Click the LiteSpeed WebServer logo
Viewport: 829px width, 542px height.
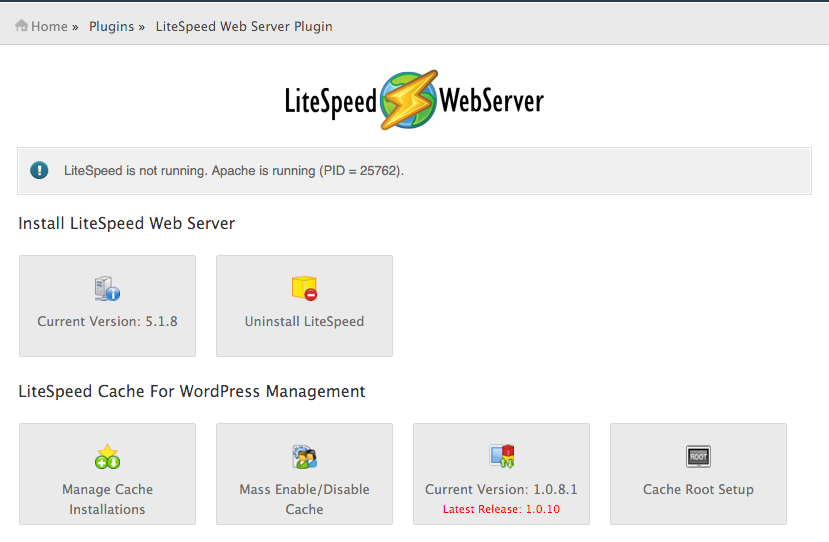click(x=414, y=100)
